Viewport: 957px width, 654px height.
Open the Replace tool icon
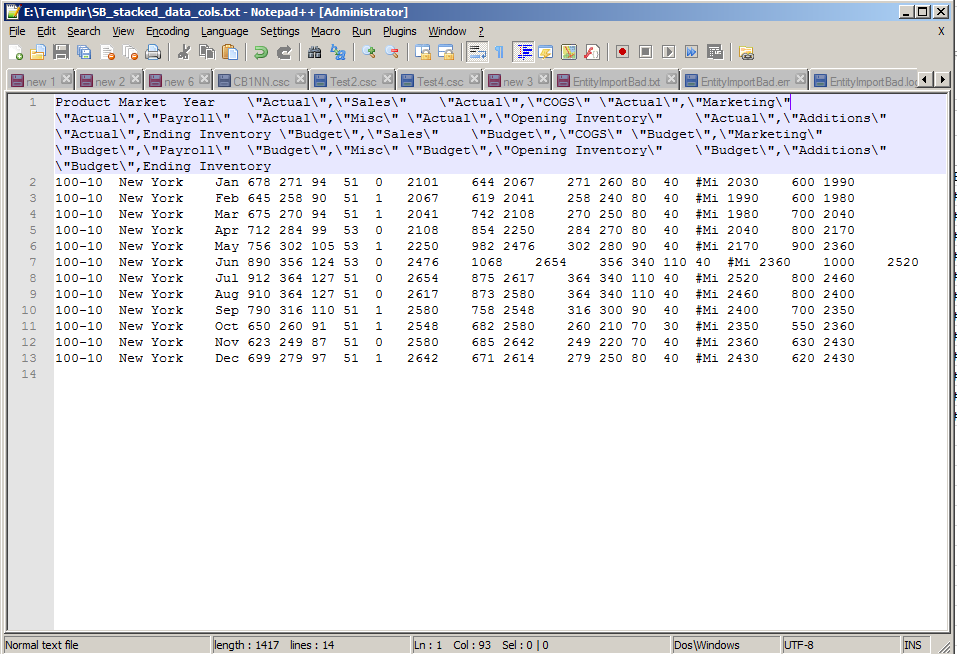click(x=338, y=53)
